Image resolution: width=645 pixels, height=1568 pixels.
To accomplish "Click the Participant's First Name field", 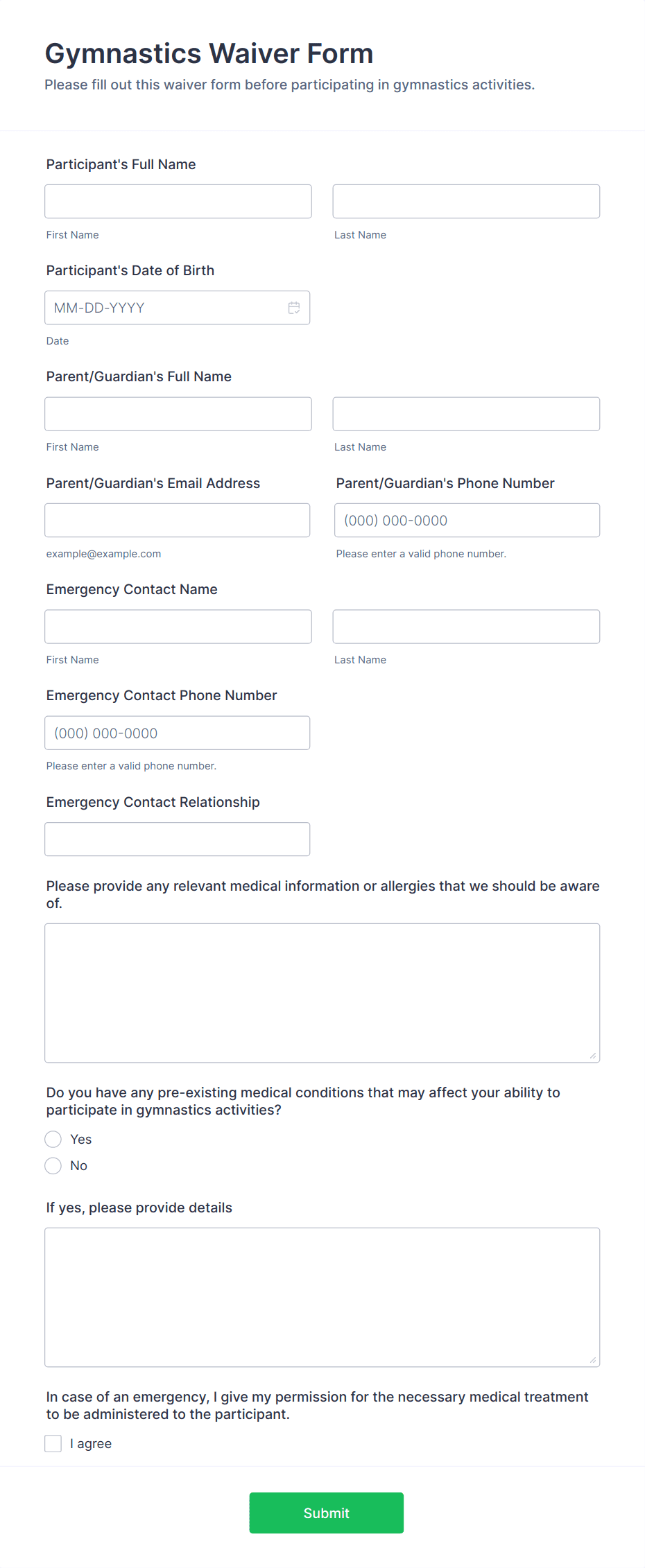I will [x=178, y=201].
